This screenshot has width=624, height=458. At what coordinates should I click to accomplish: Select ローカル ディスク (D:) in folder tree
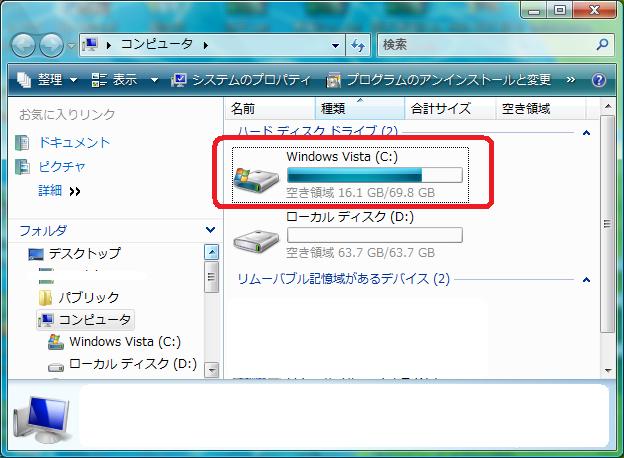click(133, 363)
